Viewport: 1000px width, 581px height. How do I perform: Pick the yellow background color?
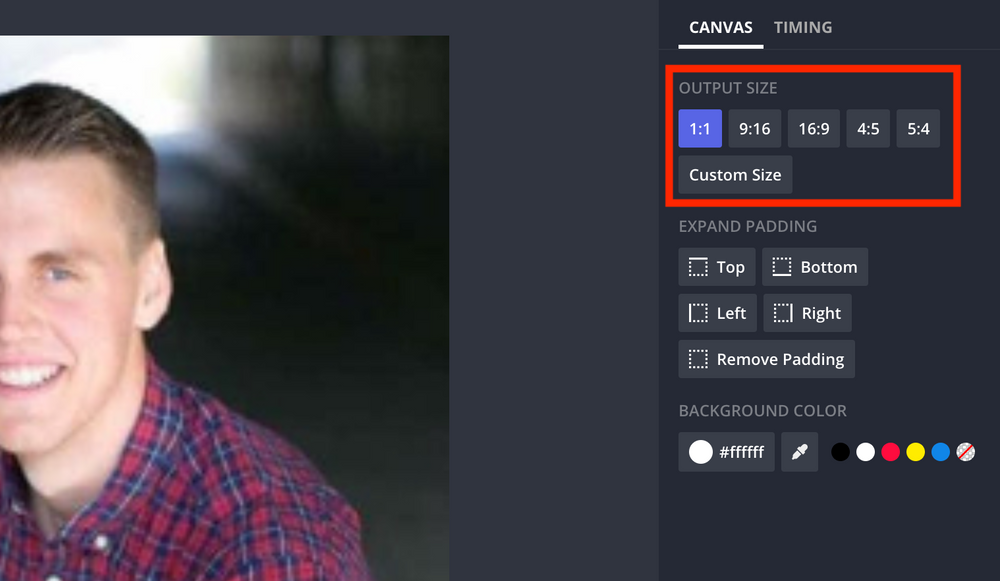(x=914, y=451)
